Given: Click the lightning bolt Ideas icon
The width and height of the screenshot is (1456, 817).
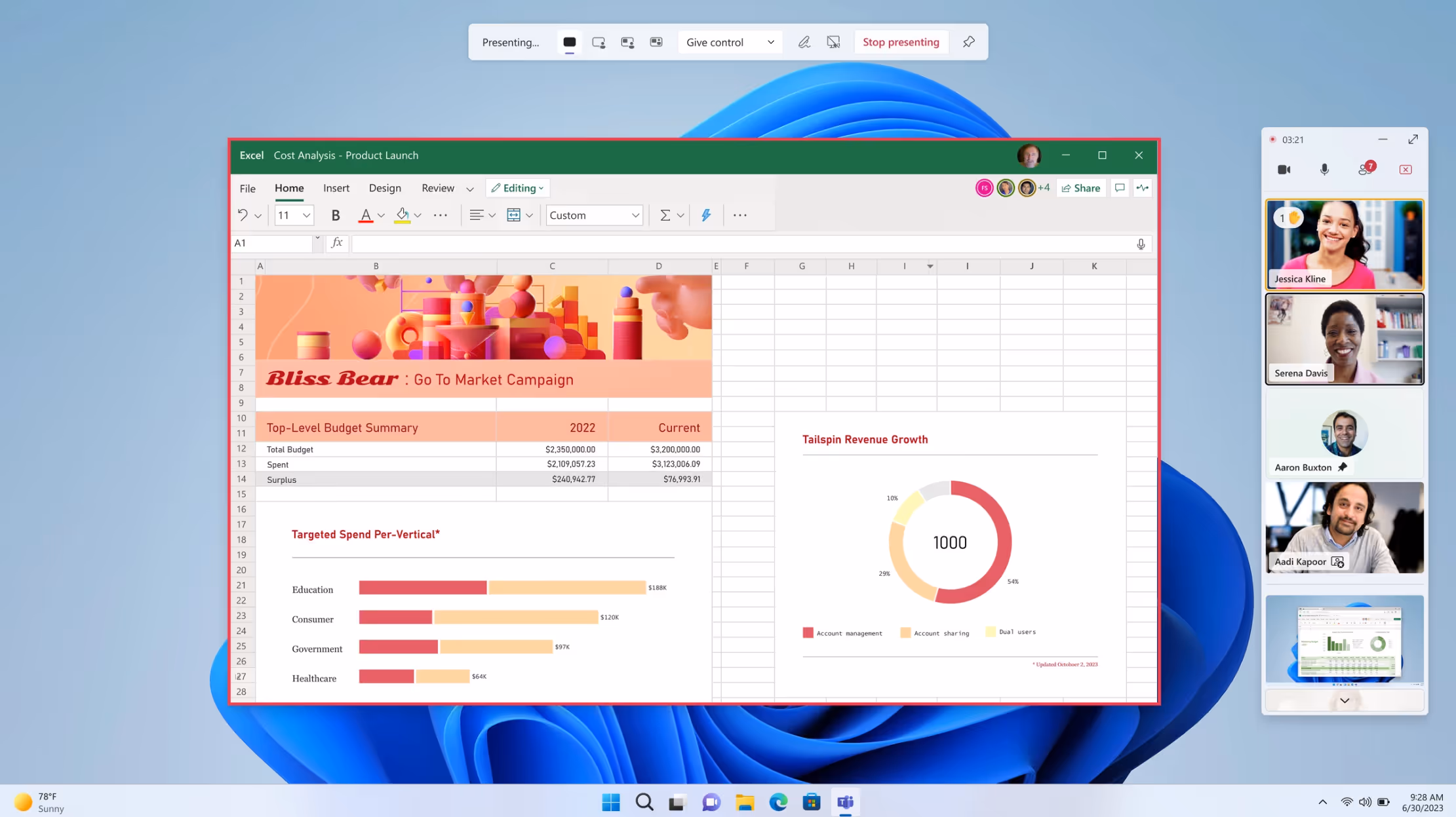Looking at the screenshot, I should tap(706, 215).
